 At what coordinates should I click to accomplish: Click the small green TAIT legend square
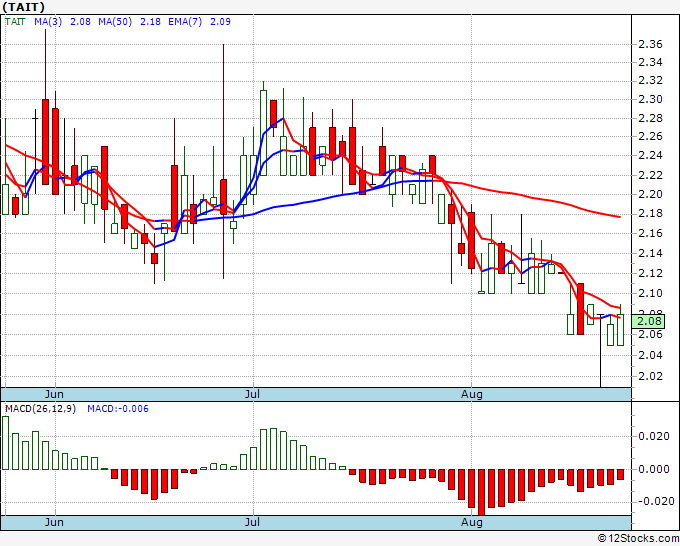tap(6, 20)
